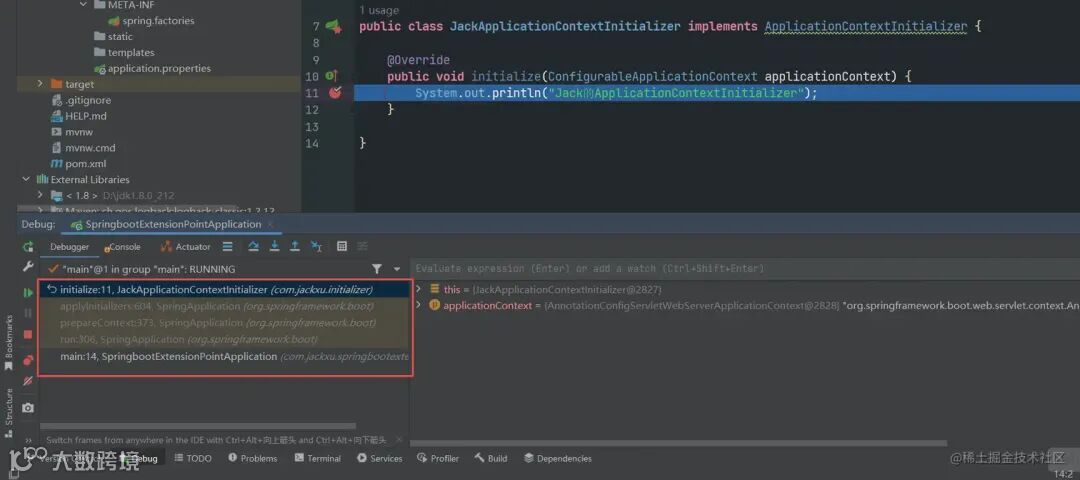The image size is (1080, 480).
Task: Pause program icon in debug sidebar
Action: tap(28, 313)
